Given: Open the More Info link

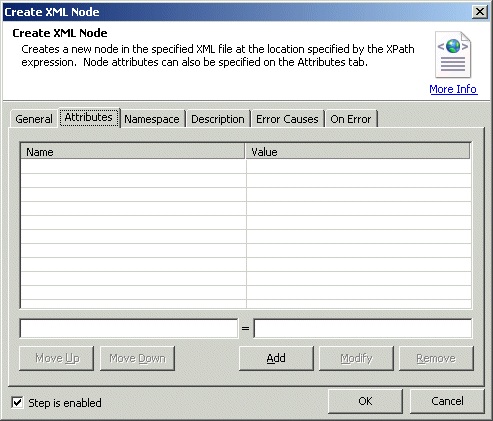Looking at the screenshot, I should click(453, 89).
